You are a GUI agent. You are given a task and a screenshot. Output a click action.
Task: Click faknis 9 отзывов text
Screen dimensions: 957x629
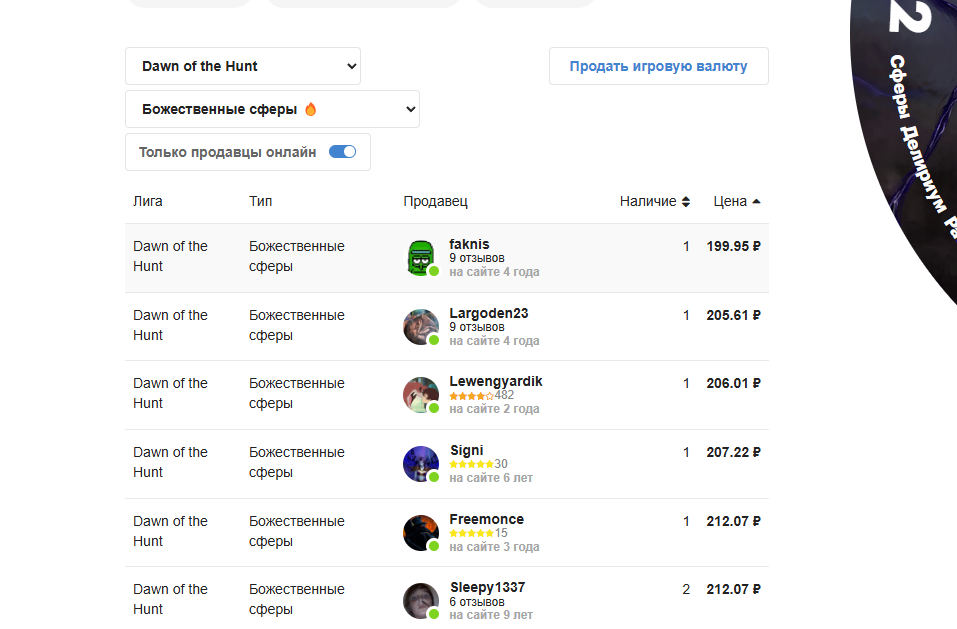coord(477,258)
